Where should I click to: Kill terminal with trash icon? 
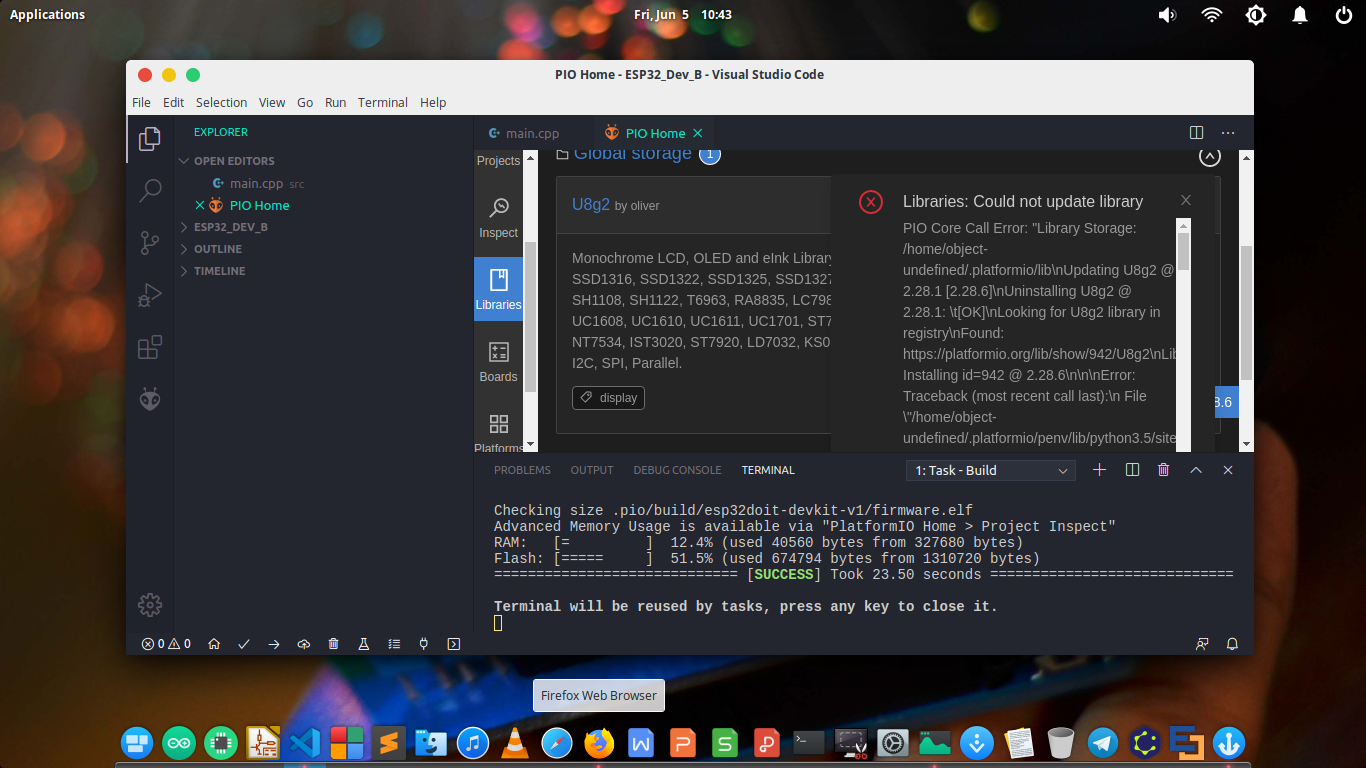pyautogui.click(x=1163, y=470)
